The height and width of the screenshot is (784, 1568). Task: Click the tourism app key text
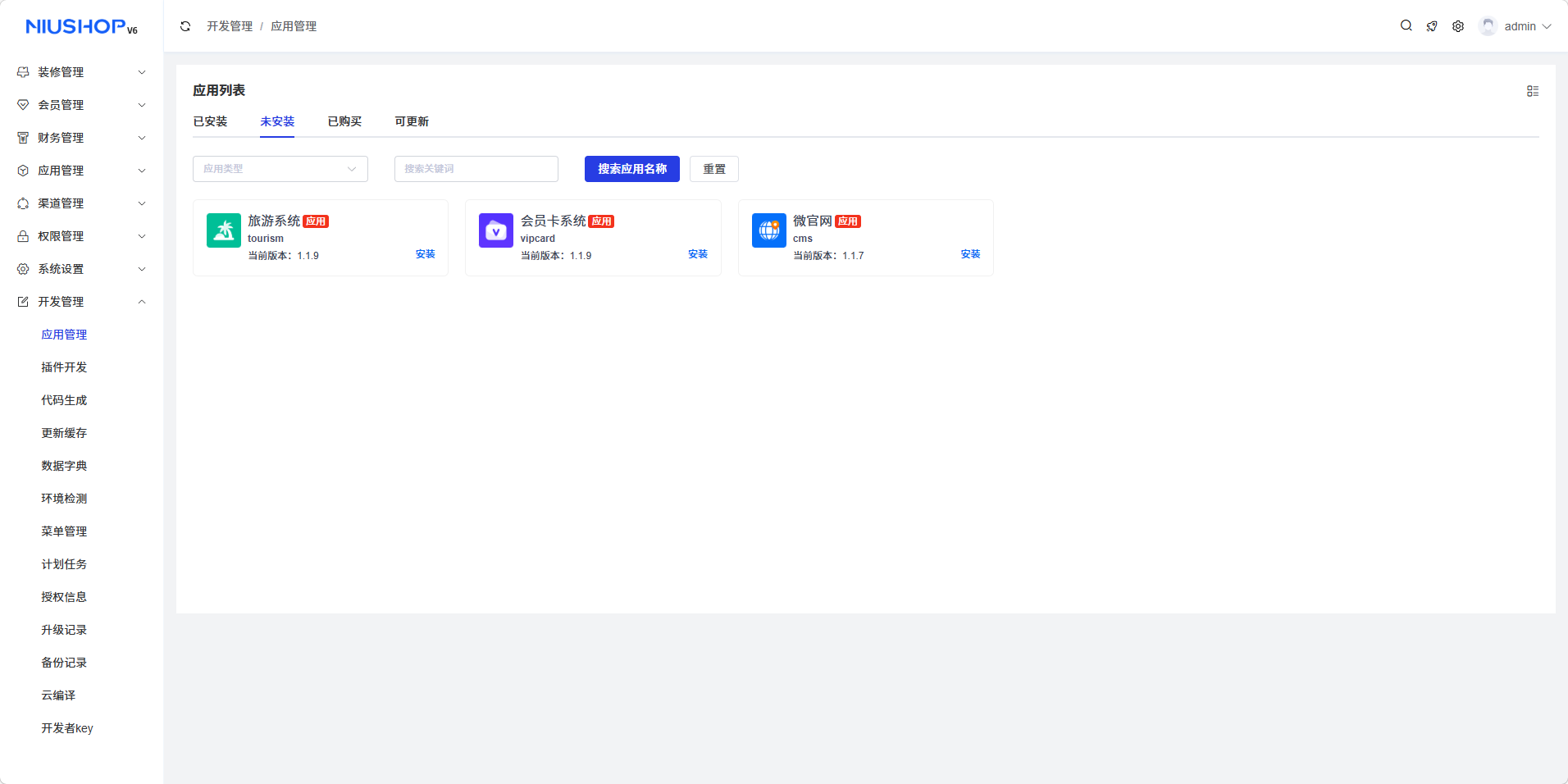pos(266,239)
